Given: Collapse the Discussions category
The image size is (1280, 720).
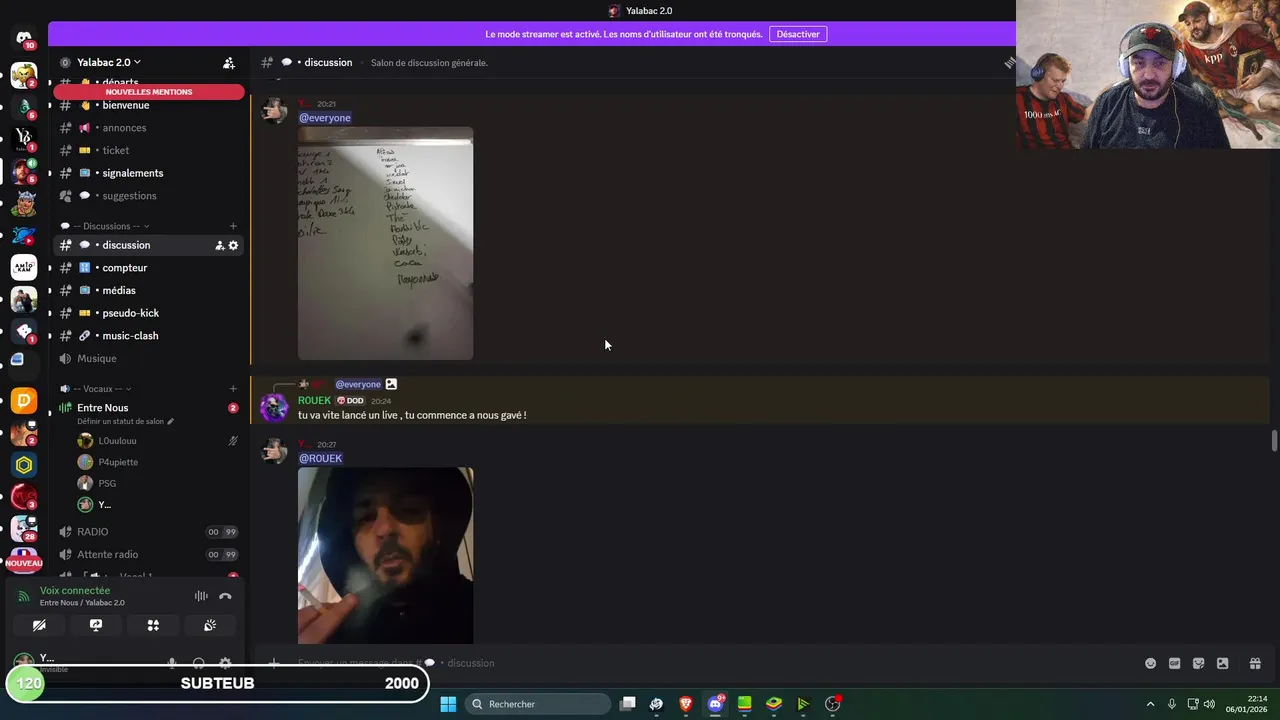Looking at the screenshot, I should tap(106, 226).
